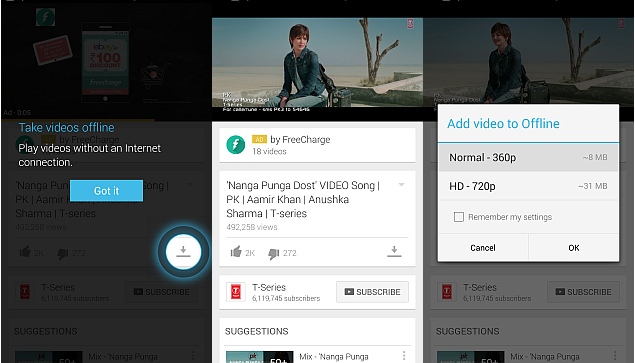Click the T-Series channel name in the middle panel
The width and height of the screenshot is (635, 363).
269,287
